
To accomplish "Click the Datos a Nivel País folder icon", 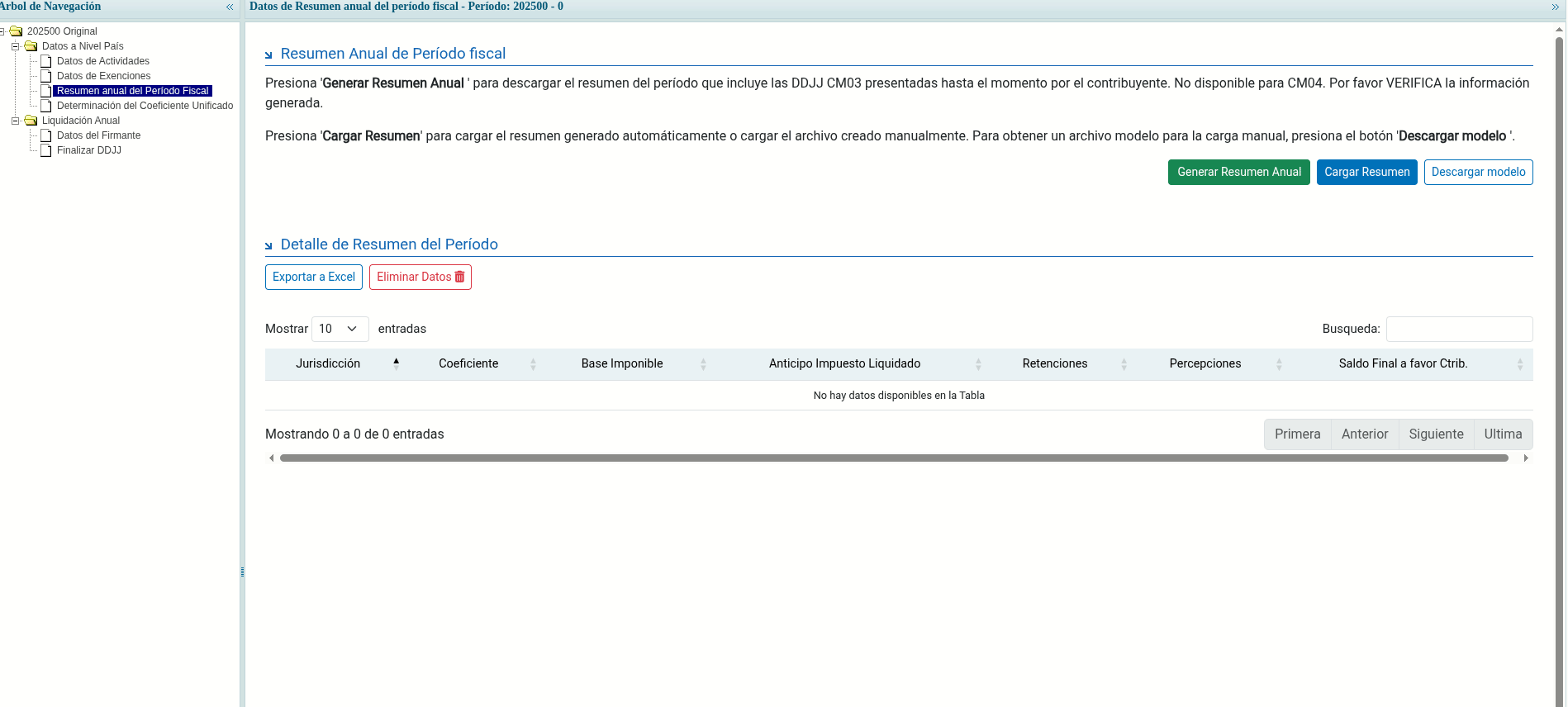I will pos(31,46).
